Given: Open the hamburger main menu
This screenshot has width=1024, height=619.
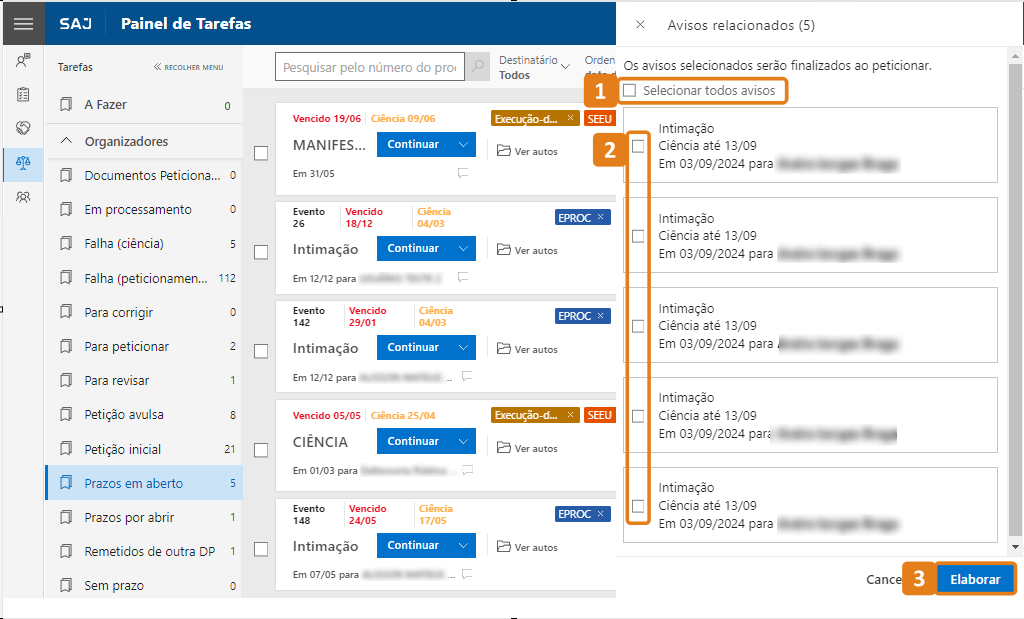Looking at the screenshot, I should [x=24, y=24].
